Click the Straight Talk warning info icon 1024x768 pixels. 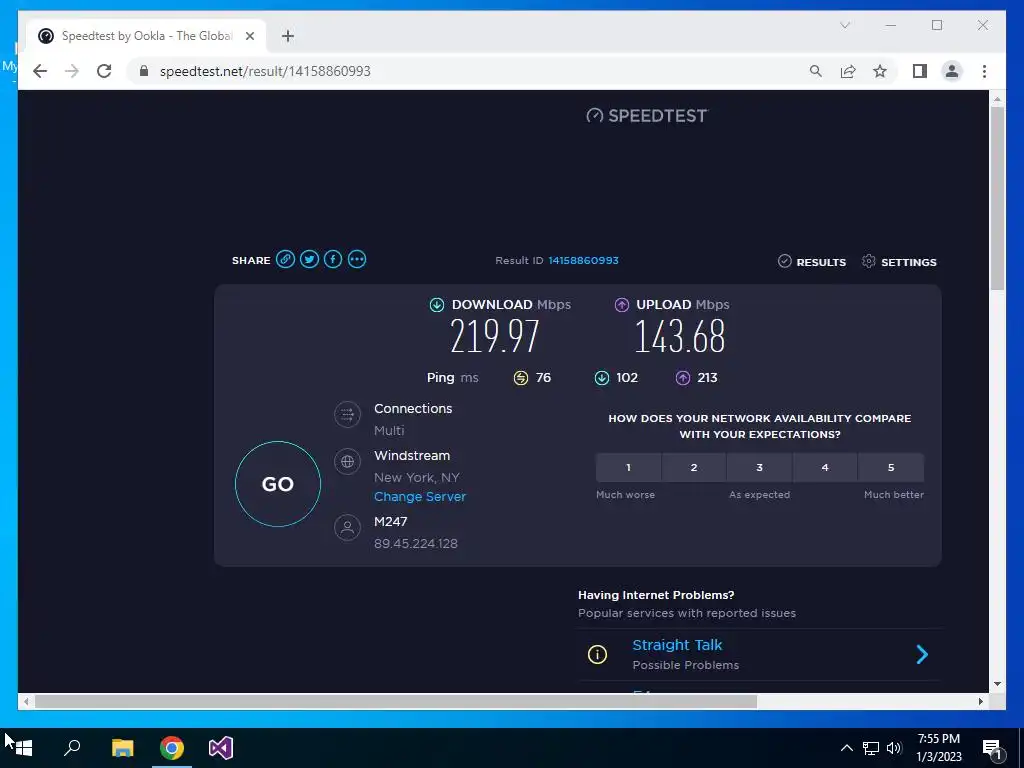pos(597,654)
